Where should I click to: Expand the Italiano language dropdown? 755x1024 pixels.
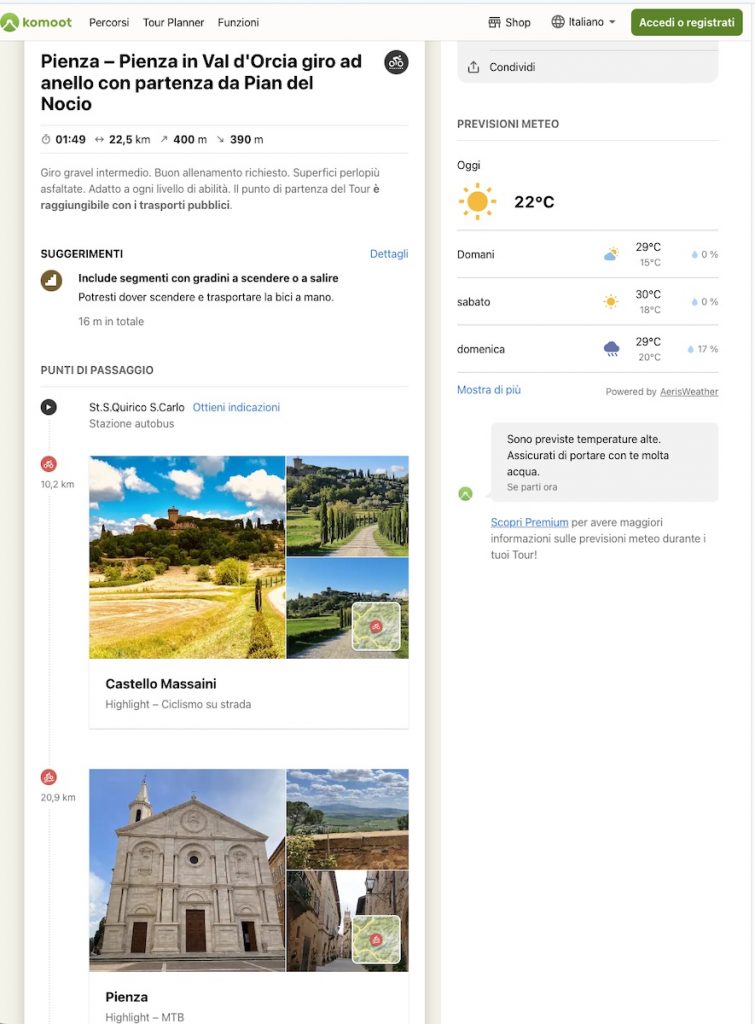click(584, 22)
